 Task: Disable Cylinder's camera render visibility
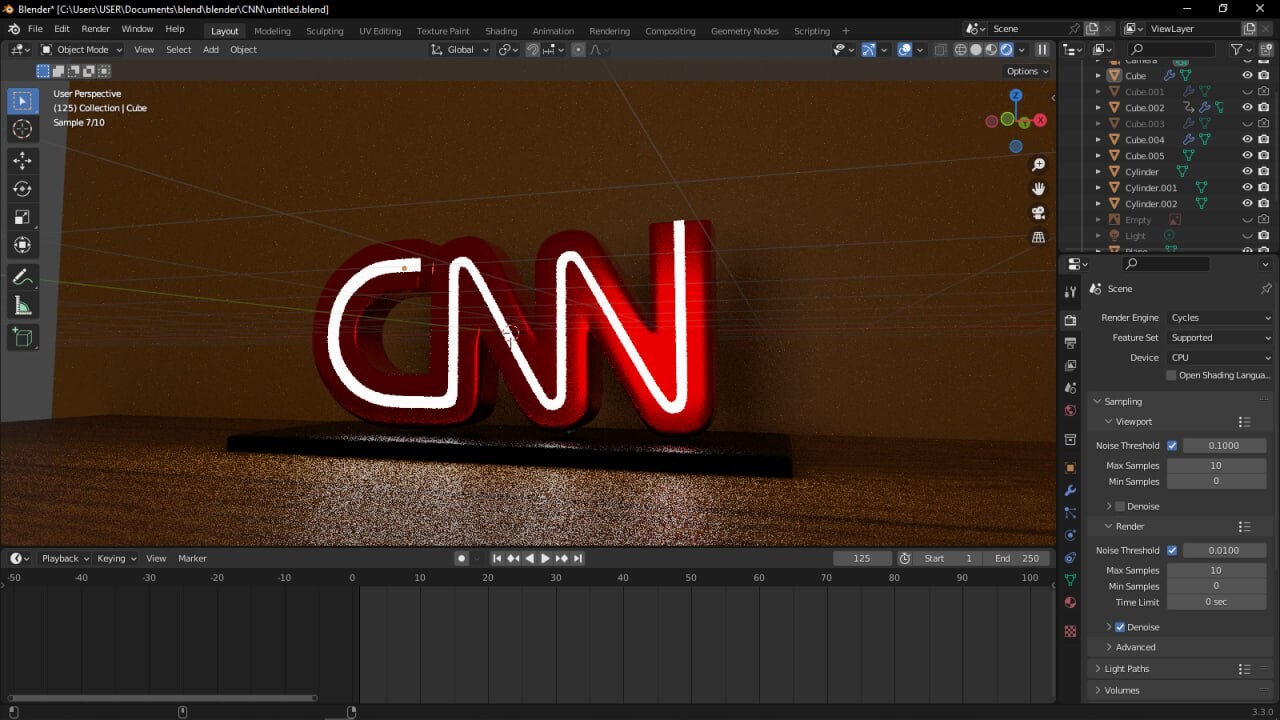(x=1263, y=171)
